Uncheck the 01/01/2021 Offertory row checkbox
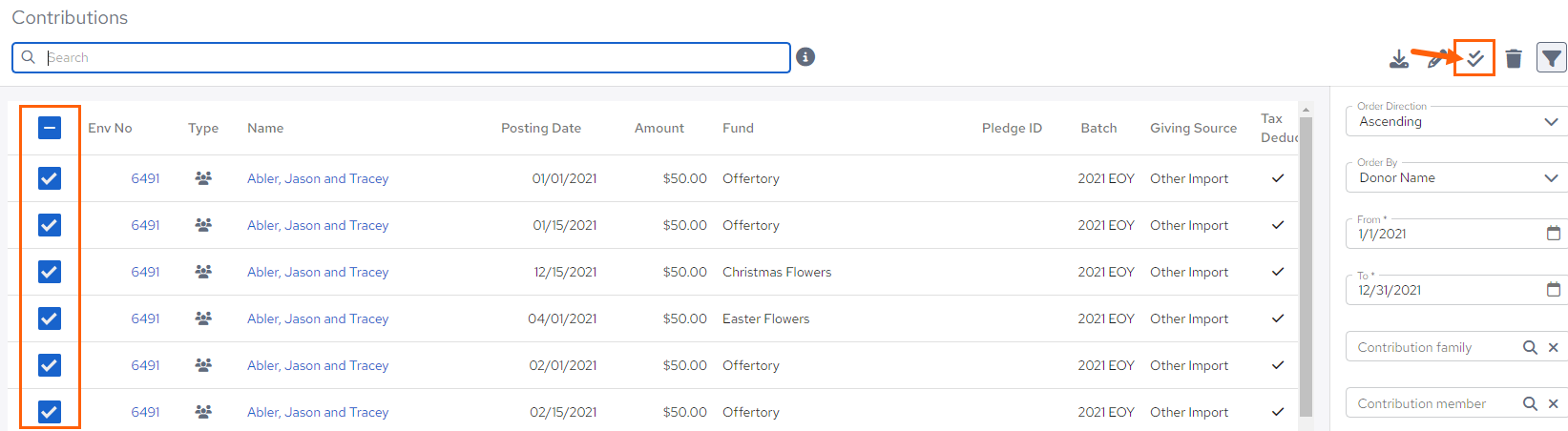1568x431 pixels. (x=50, y=178)
